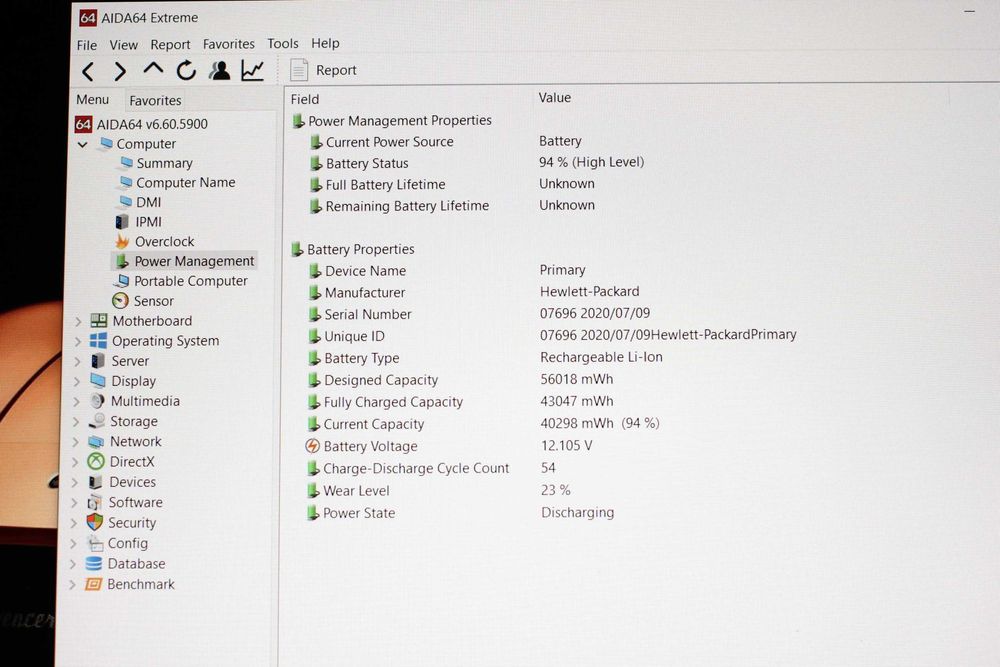1000x667 pixels.
Task: Click the Value column header
Action: [x=554, y=98]
